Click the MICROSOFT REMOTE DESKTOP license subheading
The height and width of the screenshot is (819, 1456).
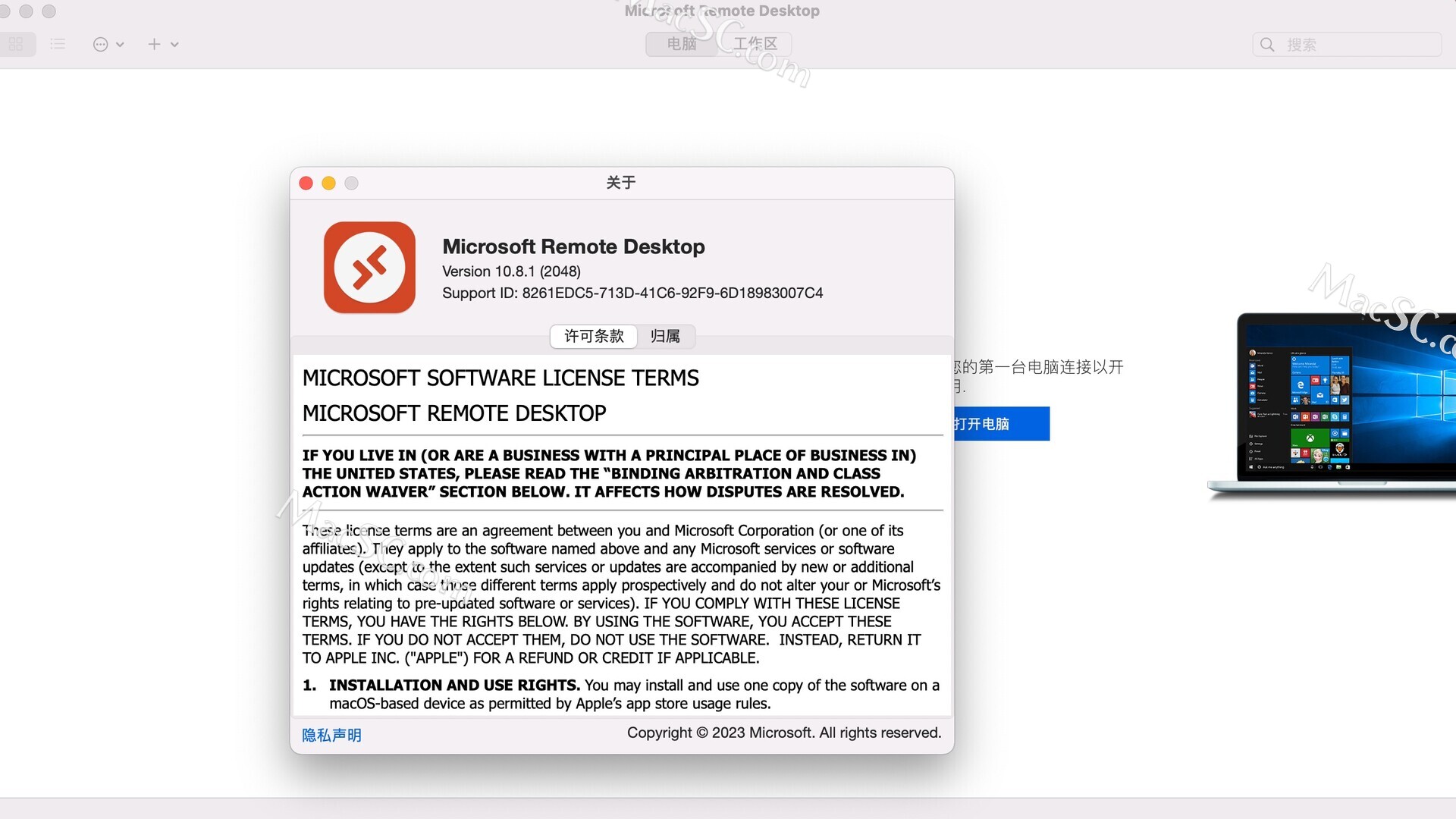[x=454, y=413]
